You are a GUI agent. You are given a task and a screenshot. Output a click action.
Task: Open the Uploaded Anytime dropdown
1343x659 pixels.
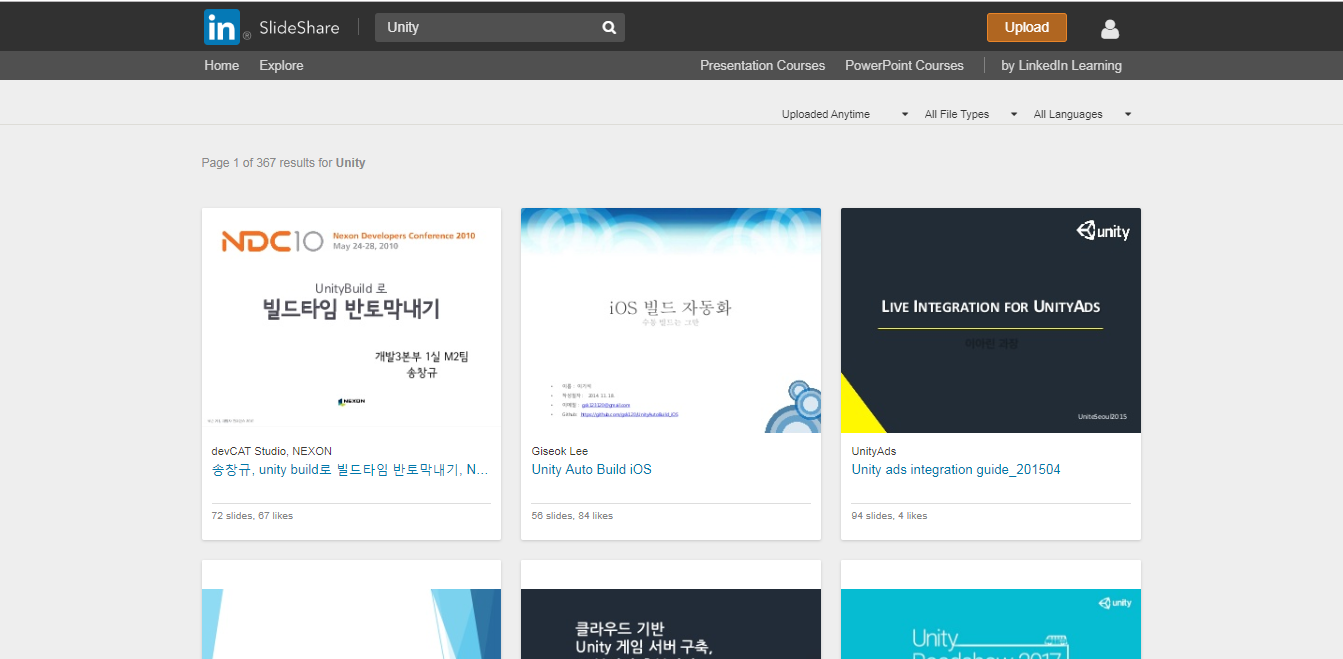pos(845,114)
